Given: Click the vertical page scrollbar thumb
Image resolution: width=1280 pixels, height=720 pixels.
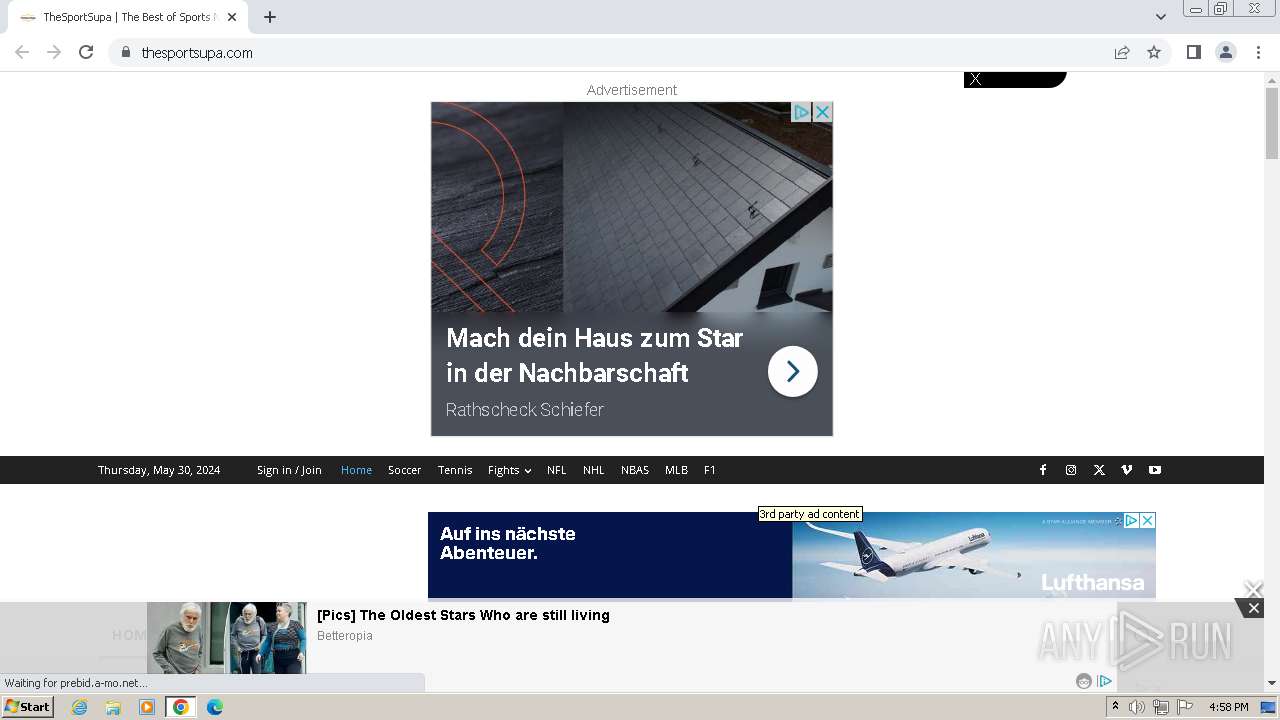Looking at the screenshot, I should tap(1272, 123).
